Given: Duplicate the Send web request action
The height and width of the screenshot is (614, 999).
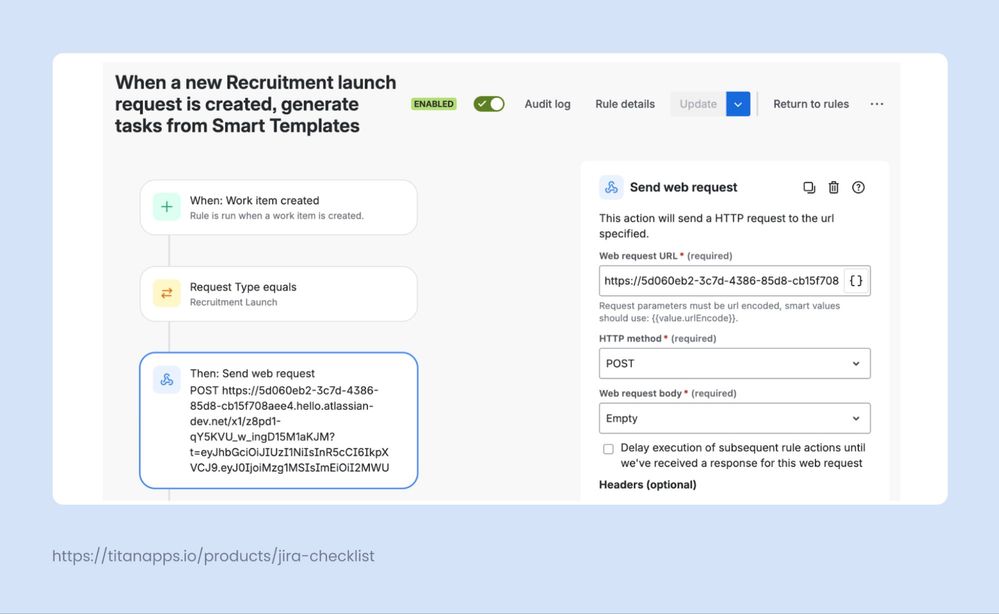Looking at the screenshot, I should (809, 187).
